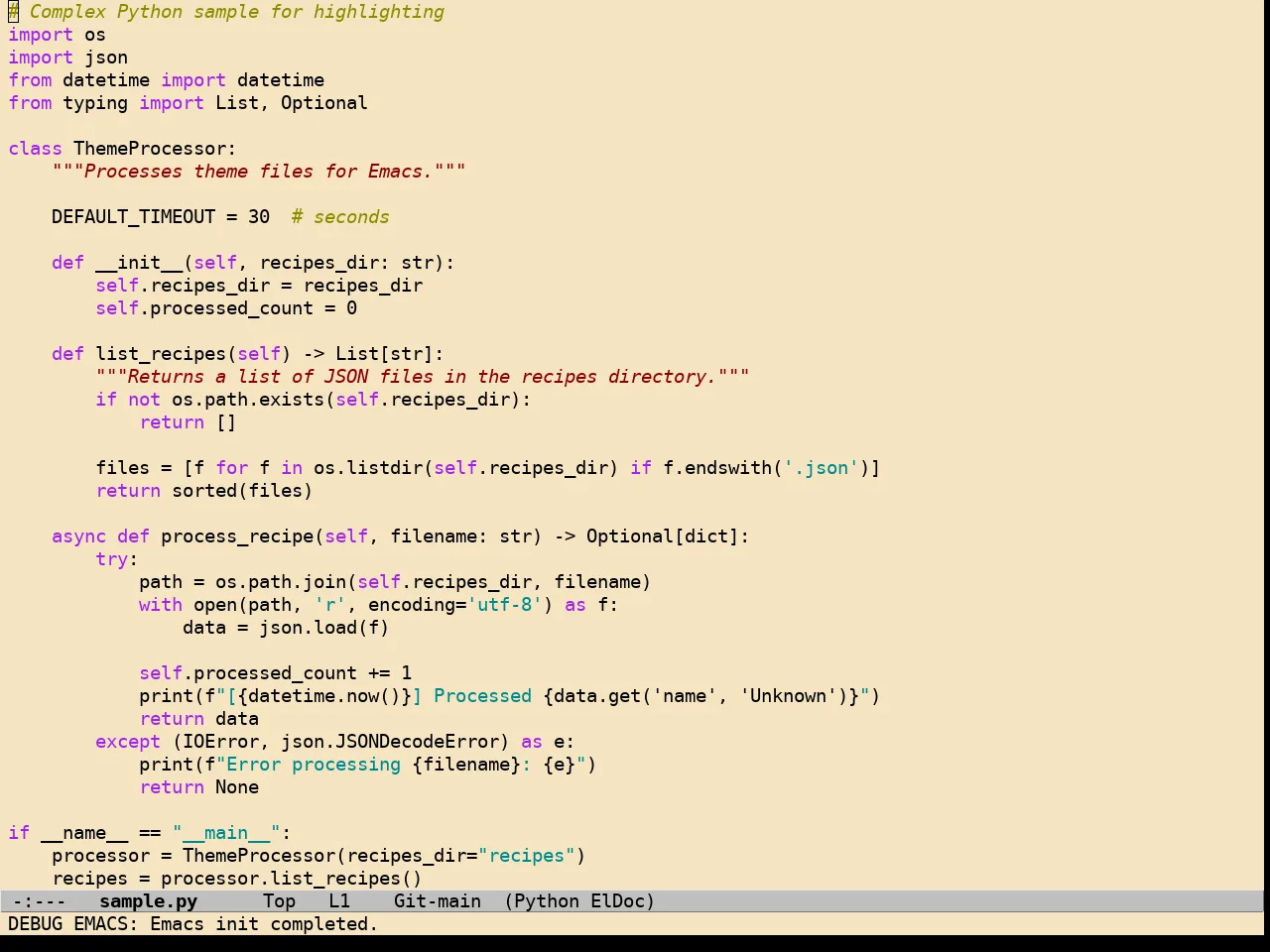Click the '.json' string literal

click(x=822, y=468)
